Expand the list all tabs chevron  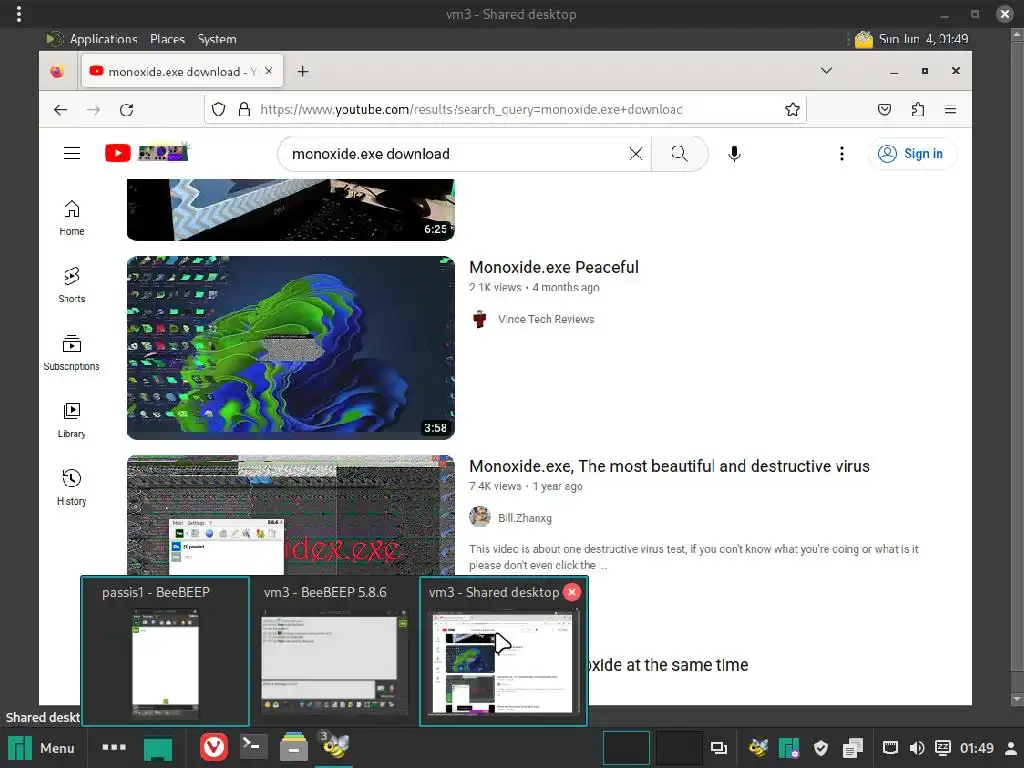826,71
